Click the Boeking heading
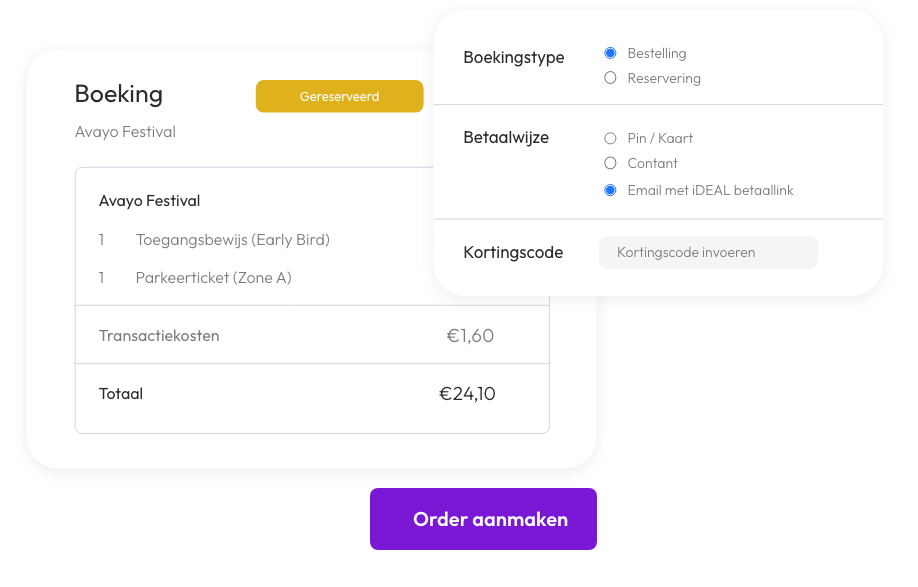The height and width of the screenshot is (587, 918). [119, 94]
